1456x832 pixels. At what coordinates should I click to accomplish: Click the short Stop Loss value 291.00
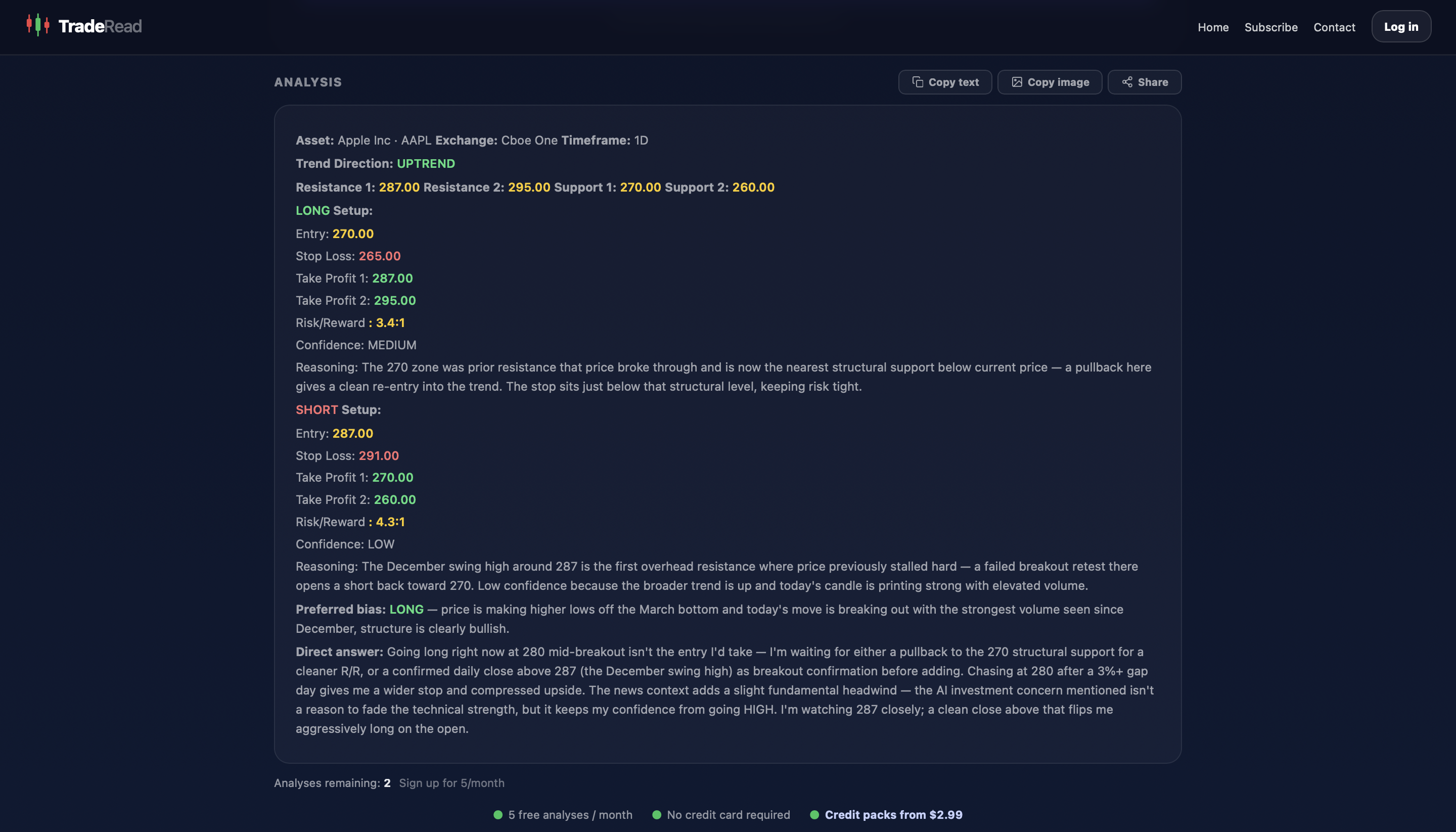[379, 455]
